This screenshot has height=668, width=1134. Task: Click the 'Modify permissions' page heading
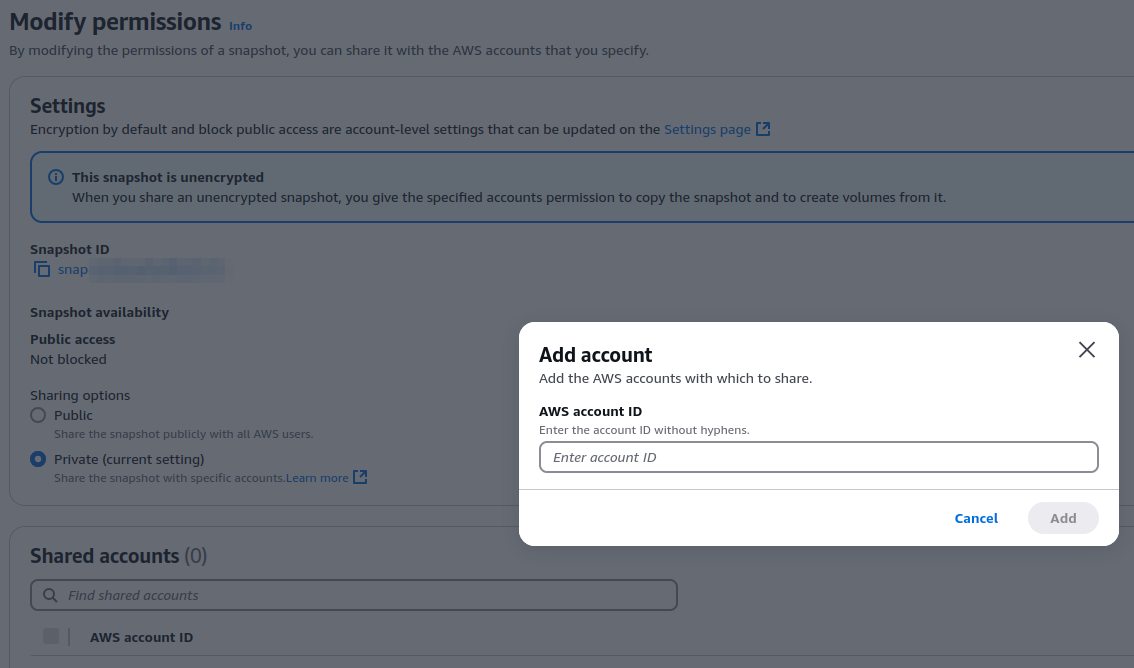pos(115,22)
